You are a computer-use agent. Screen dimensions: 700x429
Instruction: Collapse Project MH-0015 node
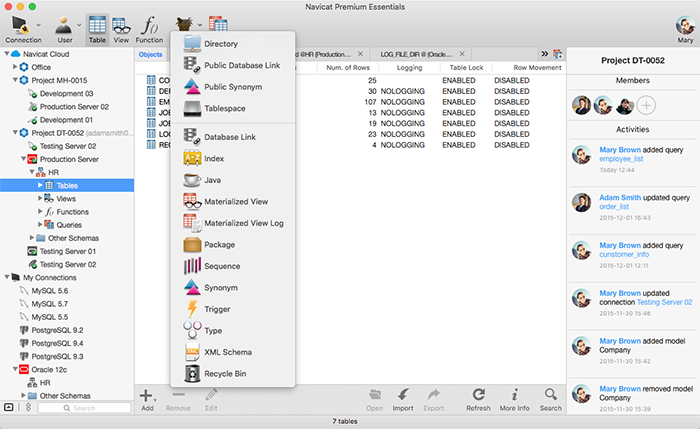(x=15, y=80)
